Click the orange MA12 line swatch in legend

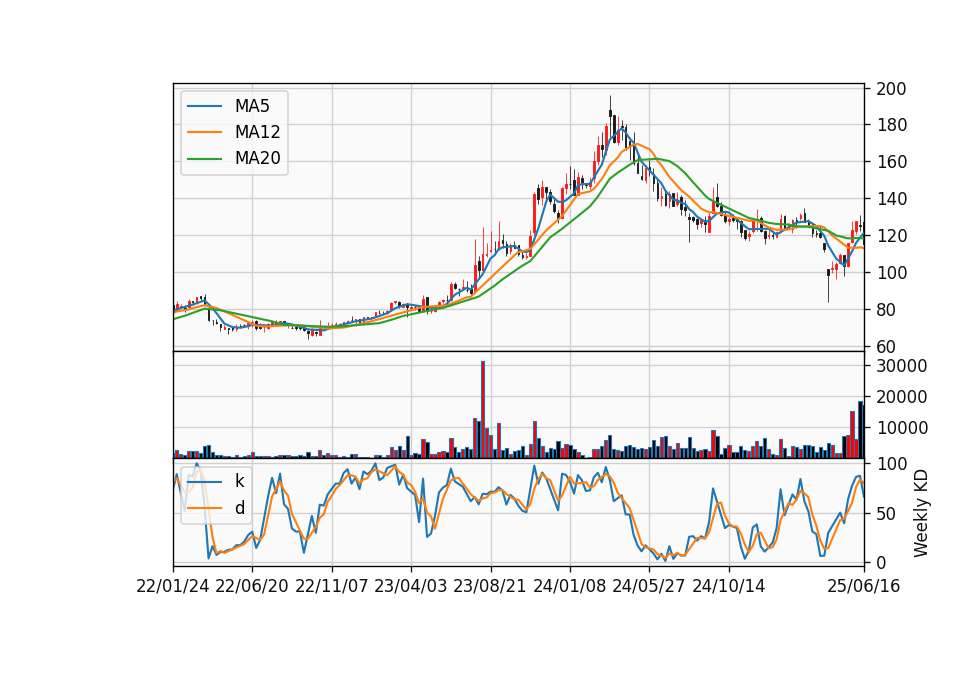coord(204,132)
